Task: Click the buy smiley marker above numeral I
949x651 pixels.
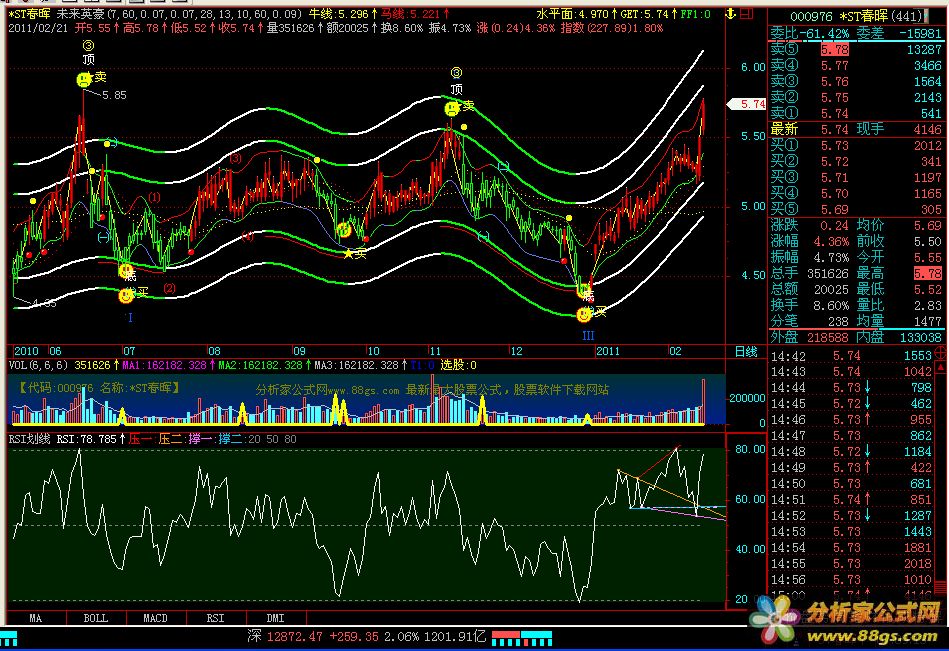Action: pyautogui.click(x=126, y=296)
